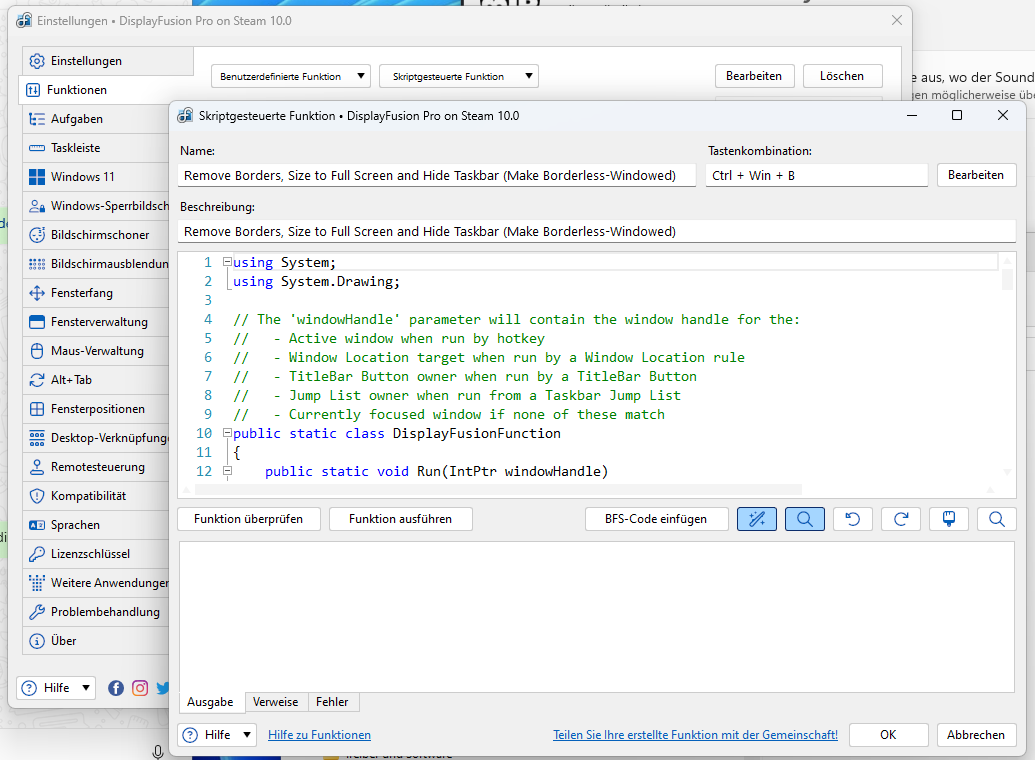The image size is (1035, 760).
Task: Click the microphone icon on the taskbar
Action: click(x=158, y=752)
